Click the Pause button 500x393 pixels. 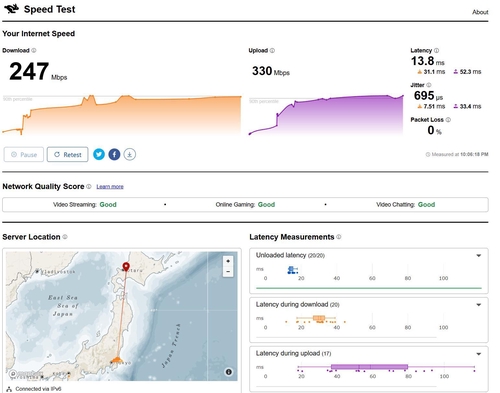[24, 154]
